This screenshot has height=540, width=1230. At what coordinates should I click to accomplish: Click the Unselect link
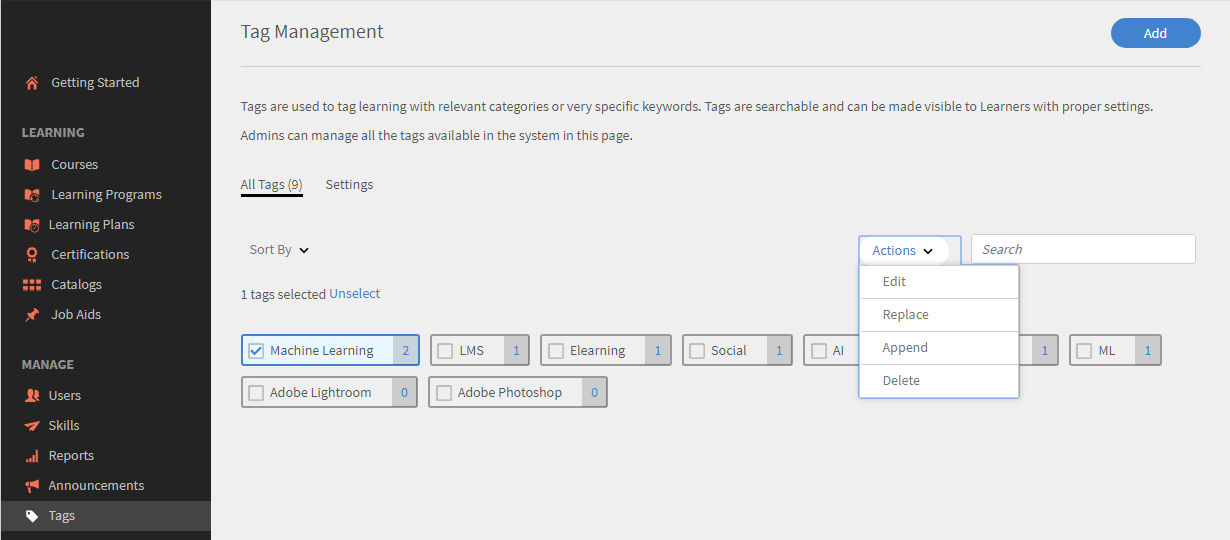coord(355,294)
